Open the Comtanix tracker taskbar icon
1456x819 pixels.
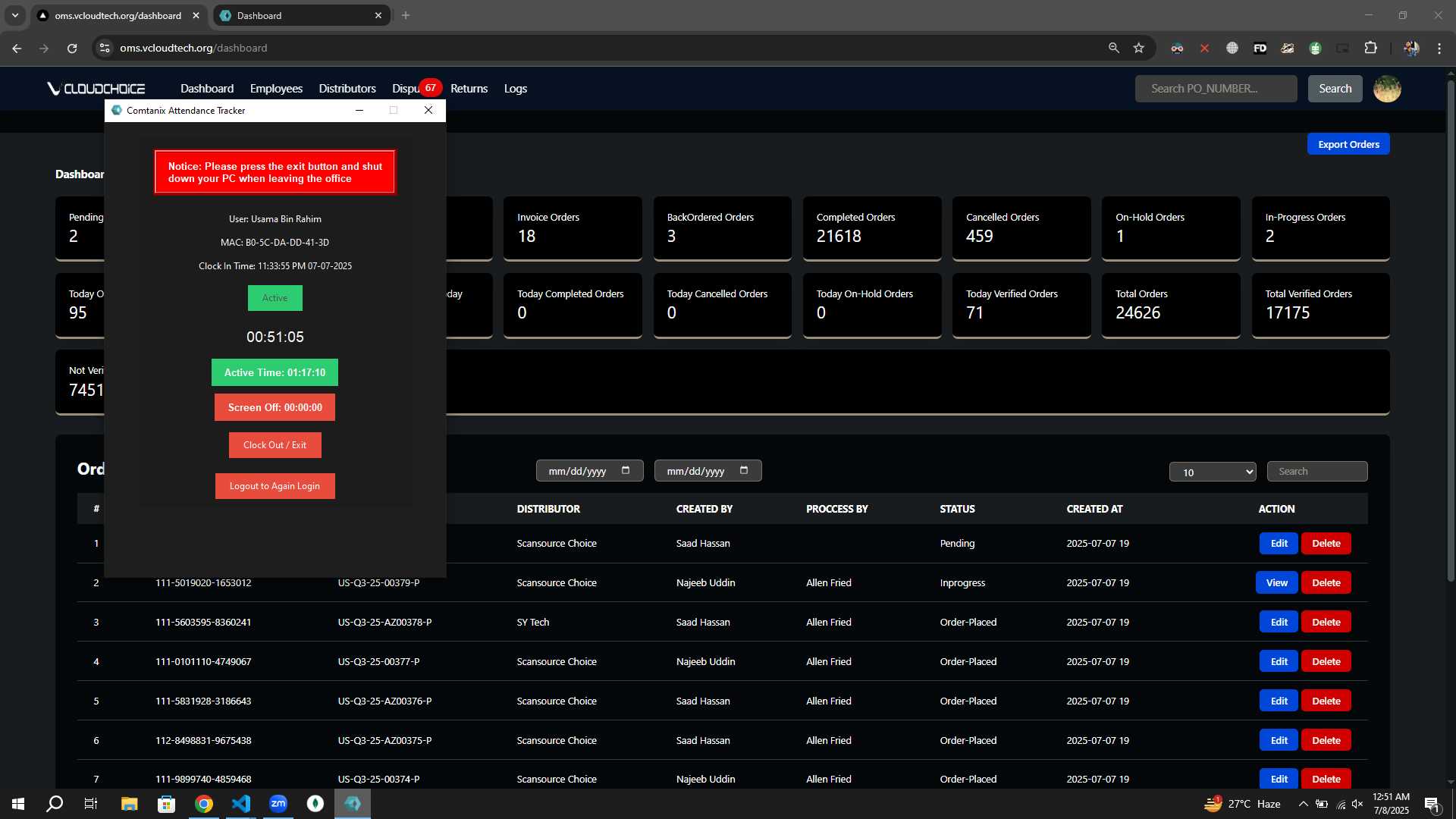pos(353,804)
